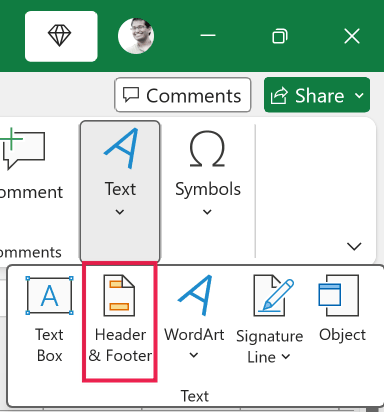
Task: Minimize the Excel window
Action: pyautogui.click(x=208, y=36)
